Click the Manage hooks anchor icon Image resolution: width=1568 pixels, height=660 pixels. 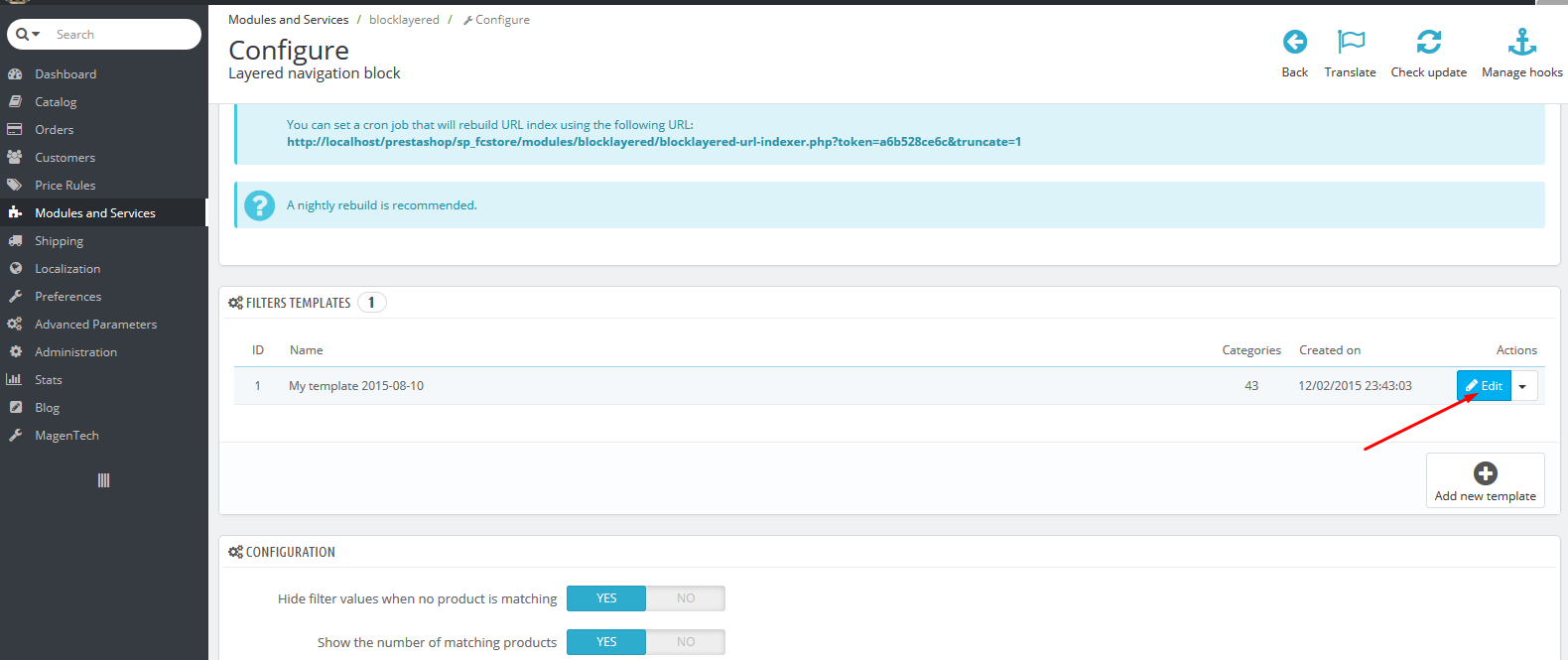click(x=1521, y=42)
